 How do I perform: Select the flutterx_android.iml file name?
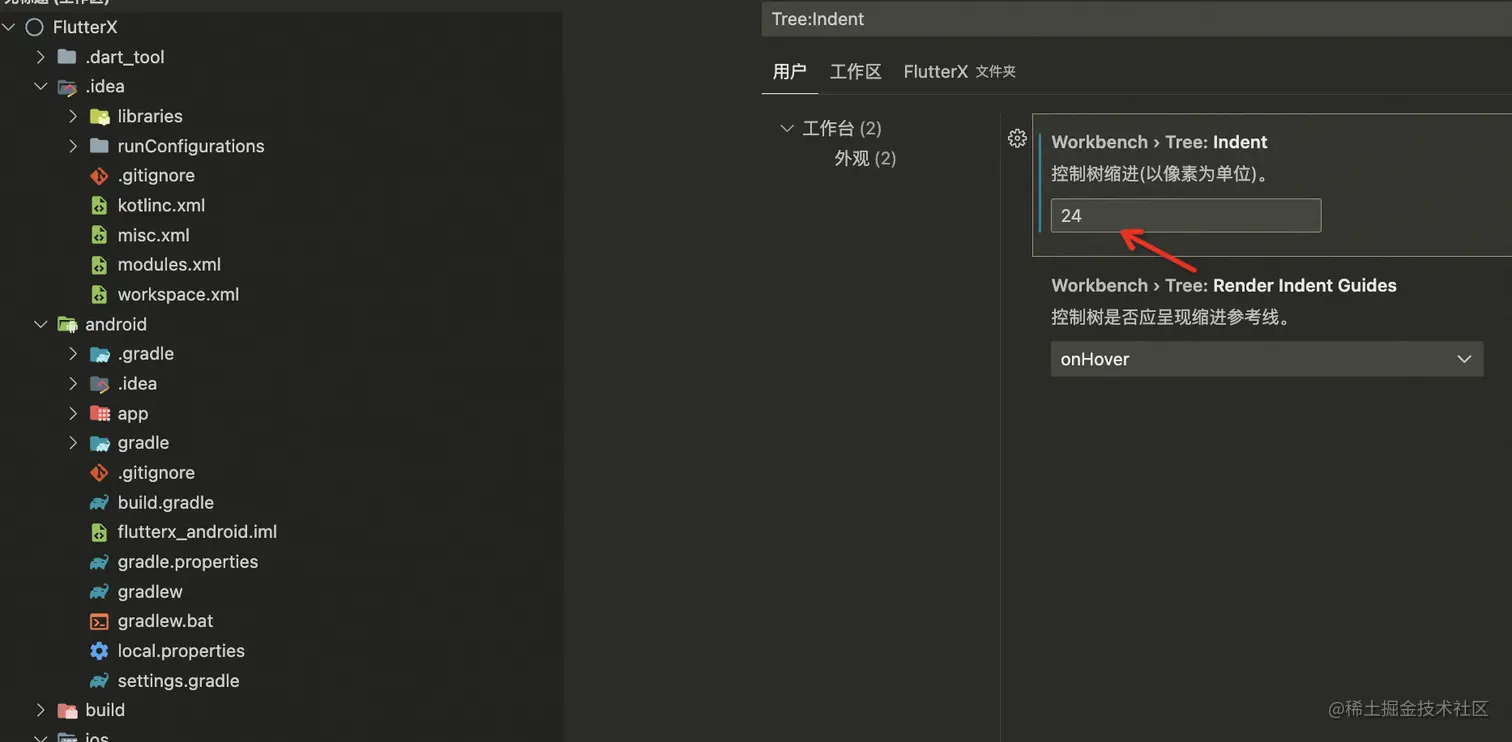point(197,532)
